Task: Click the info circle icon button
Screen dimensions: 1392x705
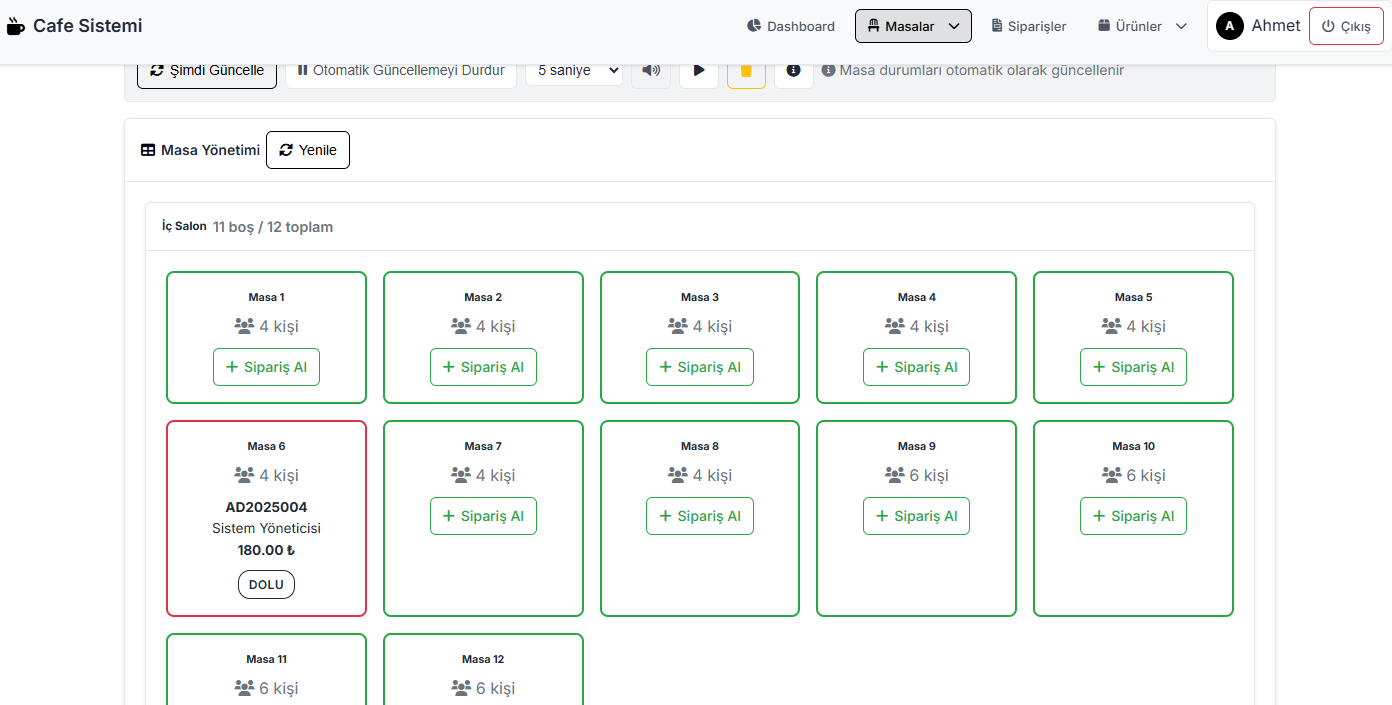Action: pos(793,70)
